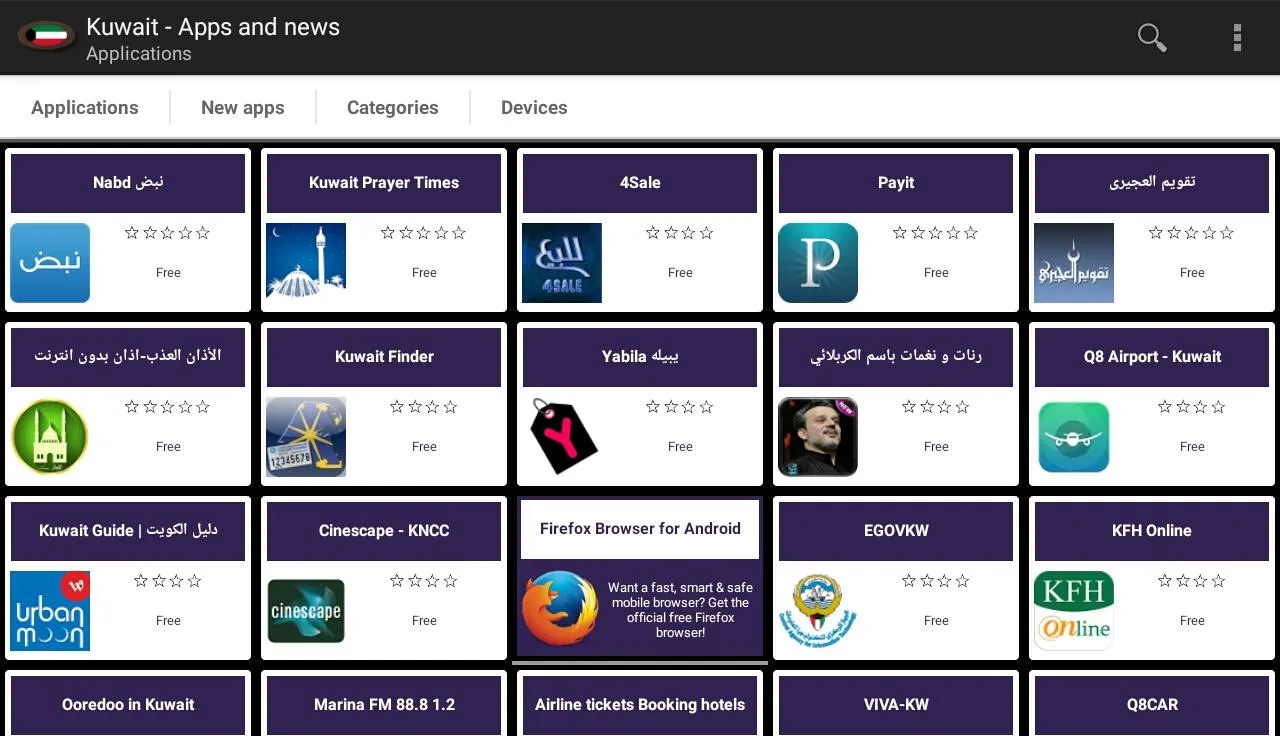Image resolution: width=1280 pixels, height=736 pixels.
Task: Open the three-dot overflow menu
Action: click(1237, 38)
